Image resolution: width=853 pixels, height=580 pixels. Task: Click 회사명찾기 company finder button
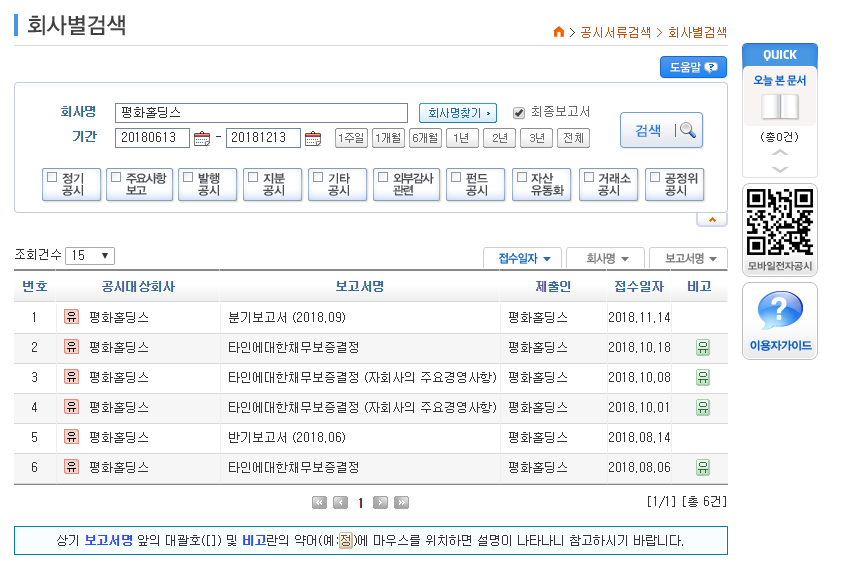click(x=458, y=113)
